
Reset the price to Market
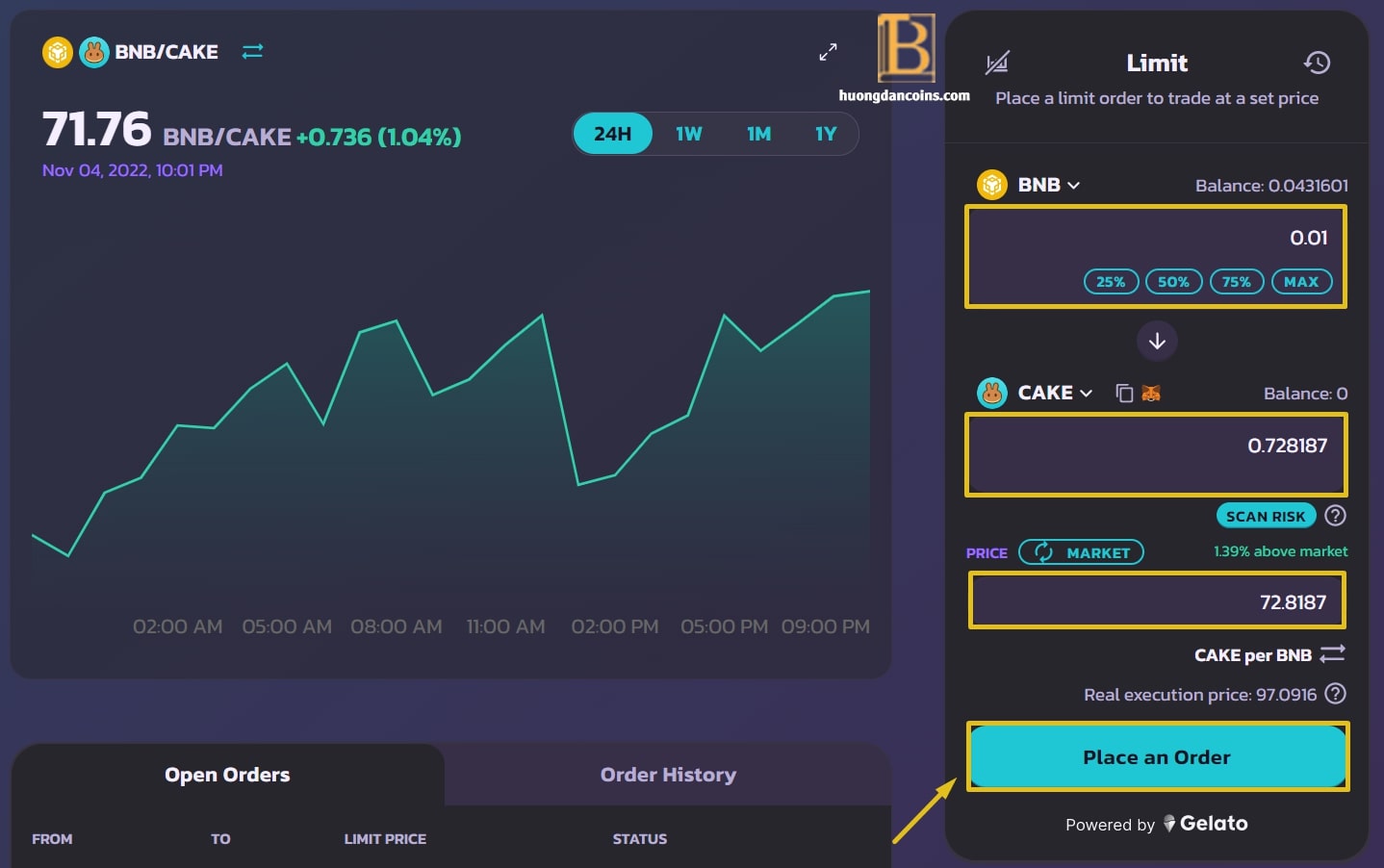(1081, 552)
